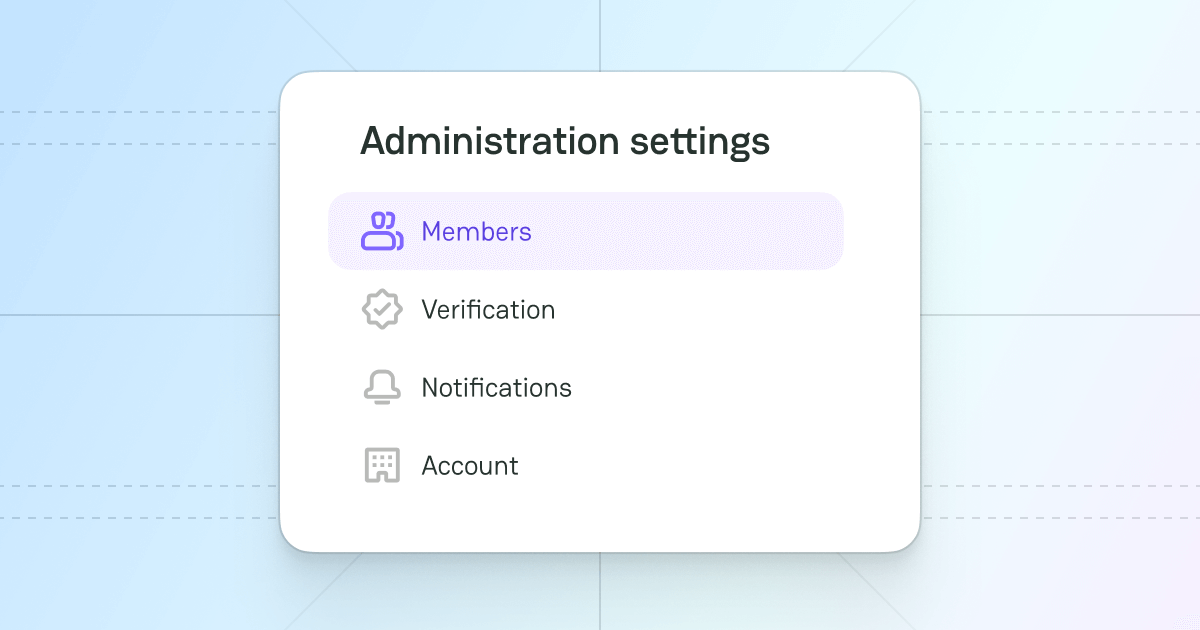Viewport: 1200px width, 630px height.
Task: Click the Notifications bell icon
Action: coord(381,387)
